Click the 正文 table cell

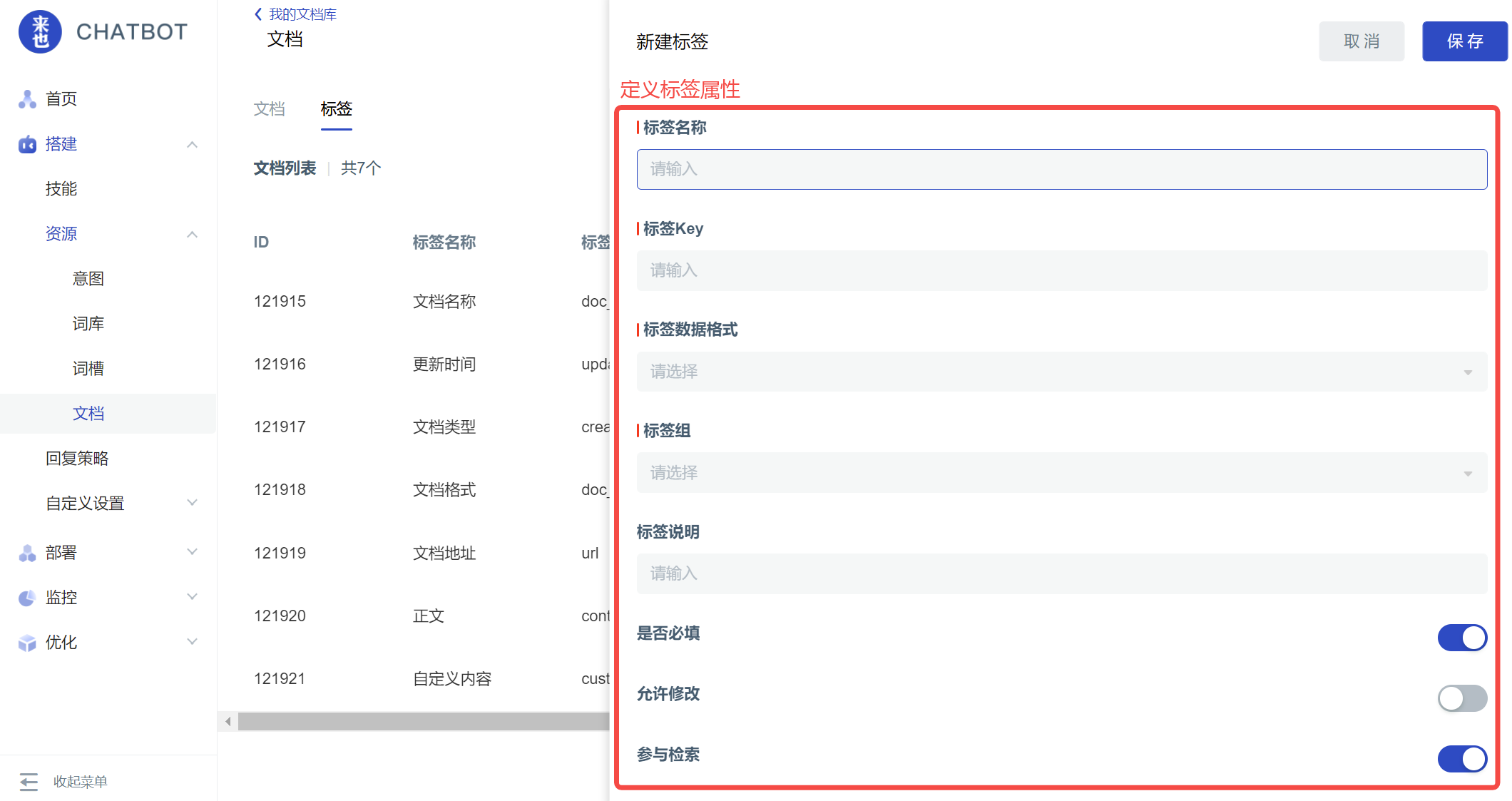pyautogui.click(x=429, y=616)
